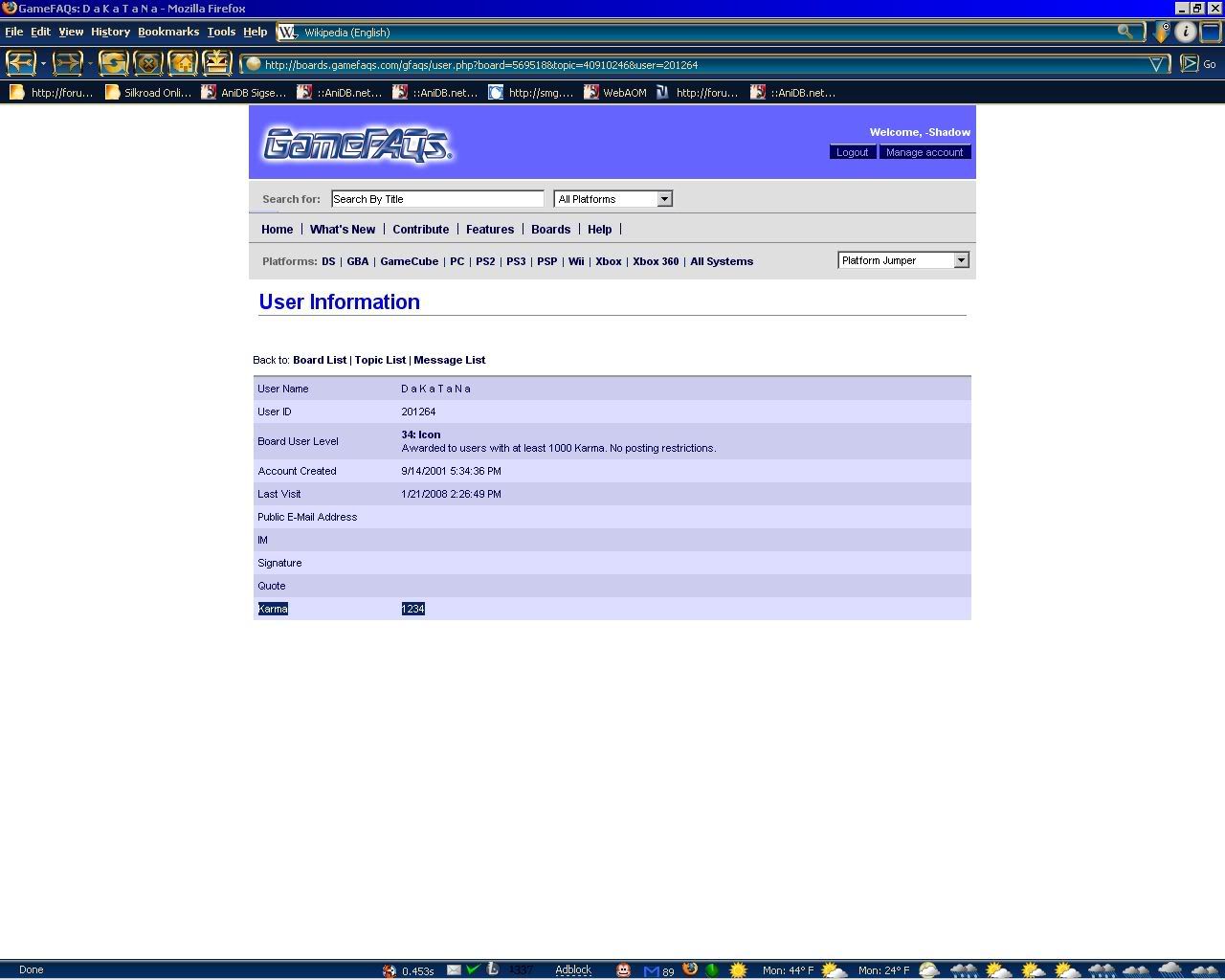The width and height of the screenshot is (1225, 980).
Task: Open the Forward button history dropdown arrow
Action: [x=90, y=64]
